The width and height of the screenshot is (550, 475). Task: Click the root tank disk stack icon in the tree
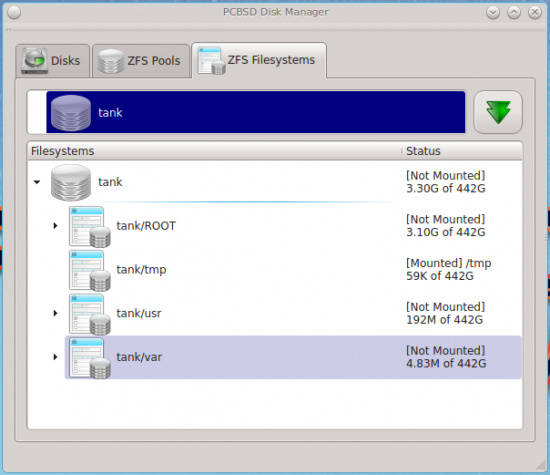(x=71, y=183)
